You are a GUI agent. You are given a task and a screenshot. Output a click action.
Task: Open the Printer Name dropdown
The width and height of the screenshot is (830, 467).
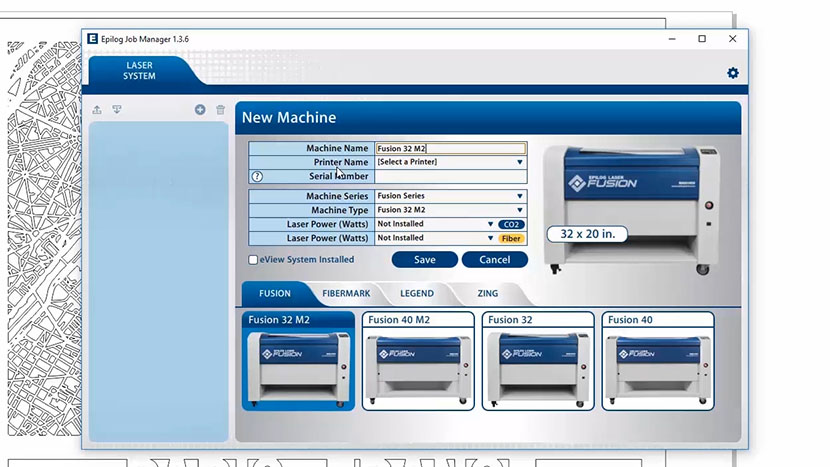(450, 162)
